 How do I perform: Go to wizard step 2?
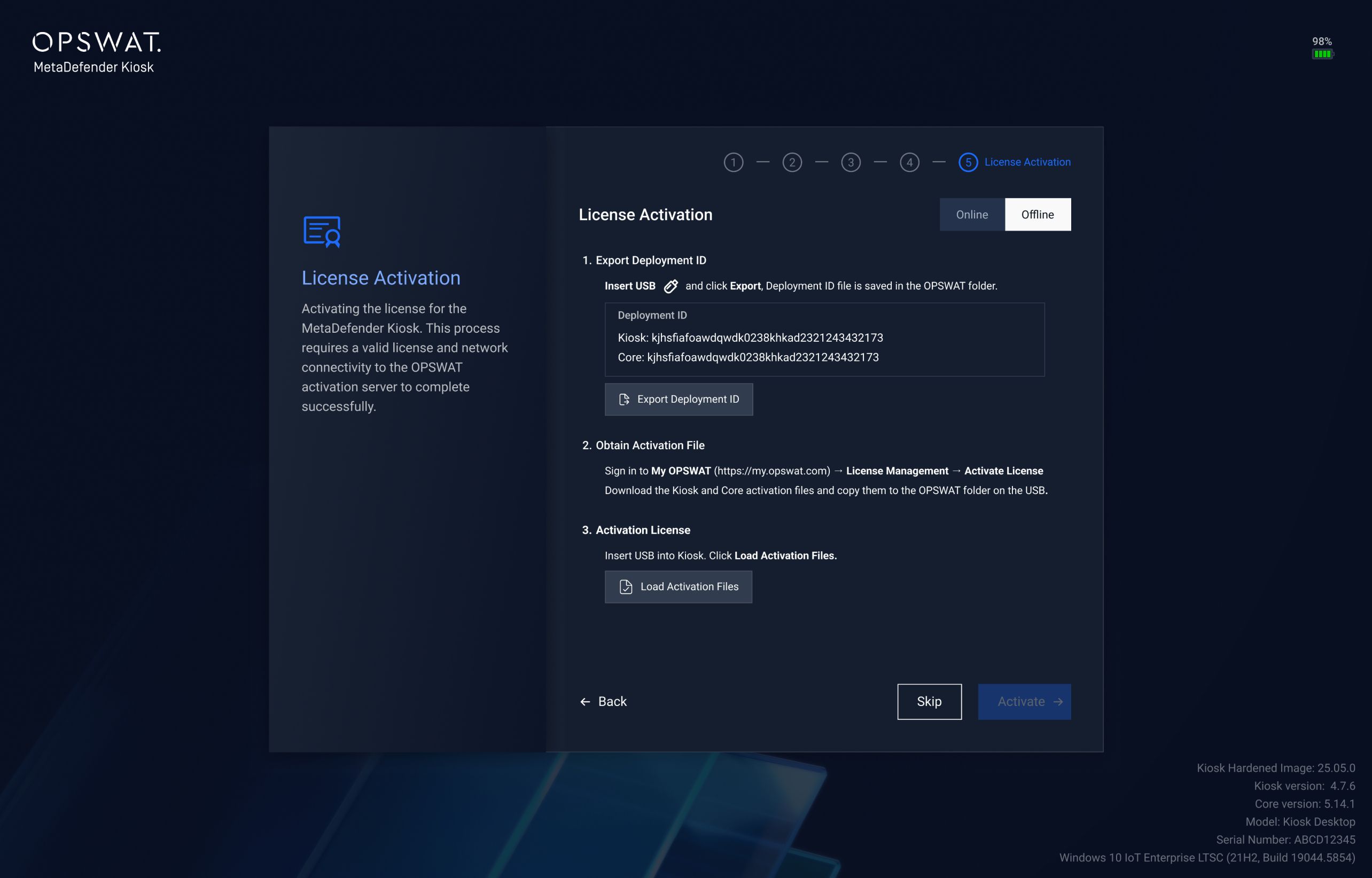coord(792,162)
